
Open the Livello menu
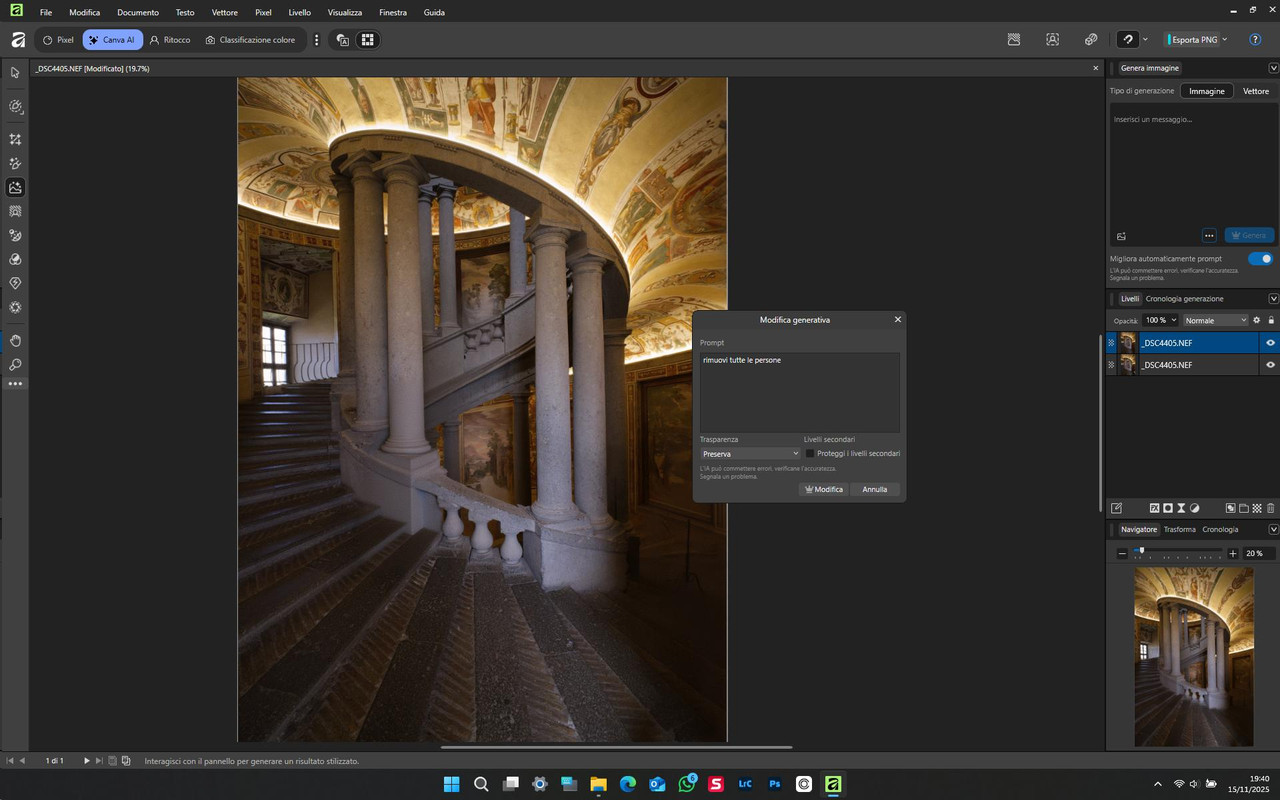(x=299, y=12)
